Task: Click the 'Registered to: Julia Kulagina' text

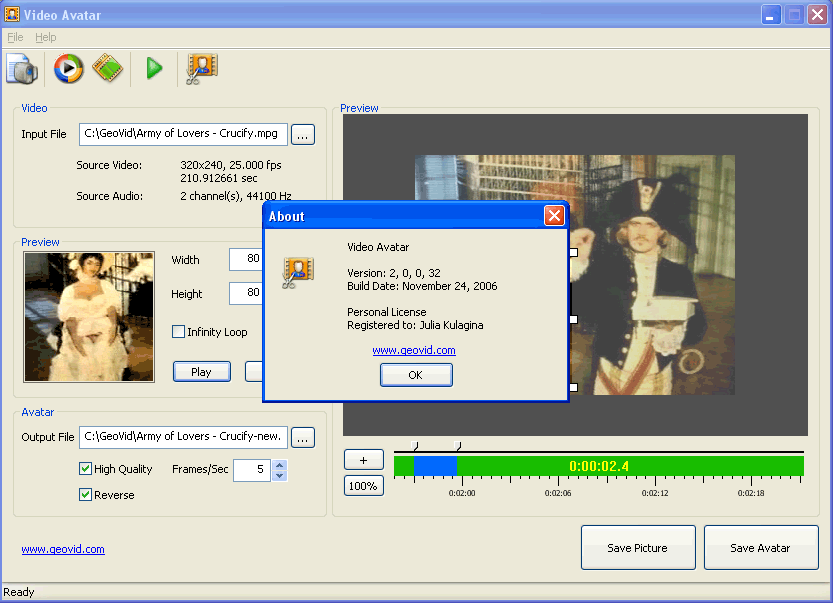Action: coord(415,325)
